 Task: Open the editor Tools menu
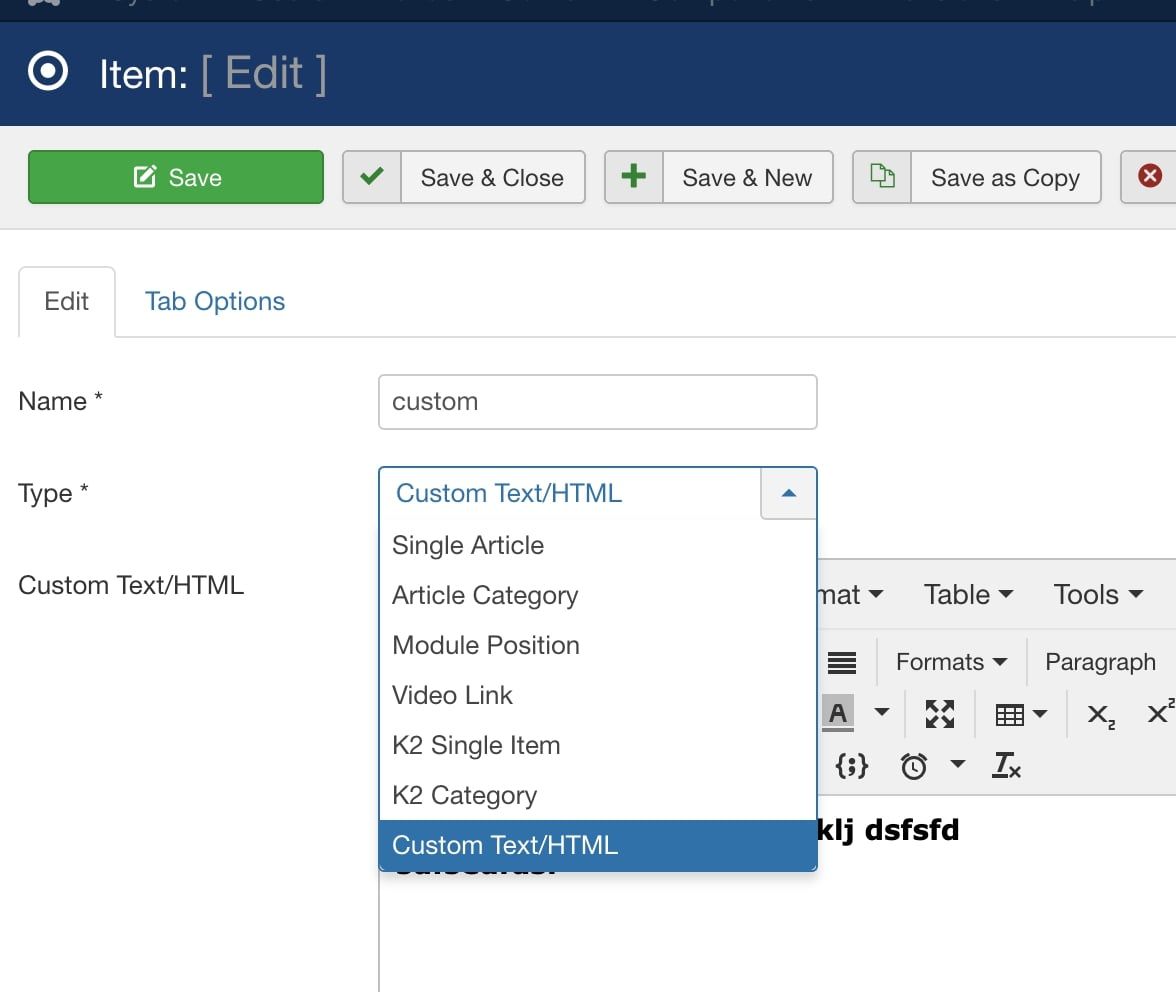1098,595
